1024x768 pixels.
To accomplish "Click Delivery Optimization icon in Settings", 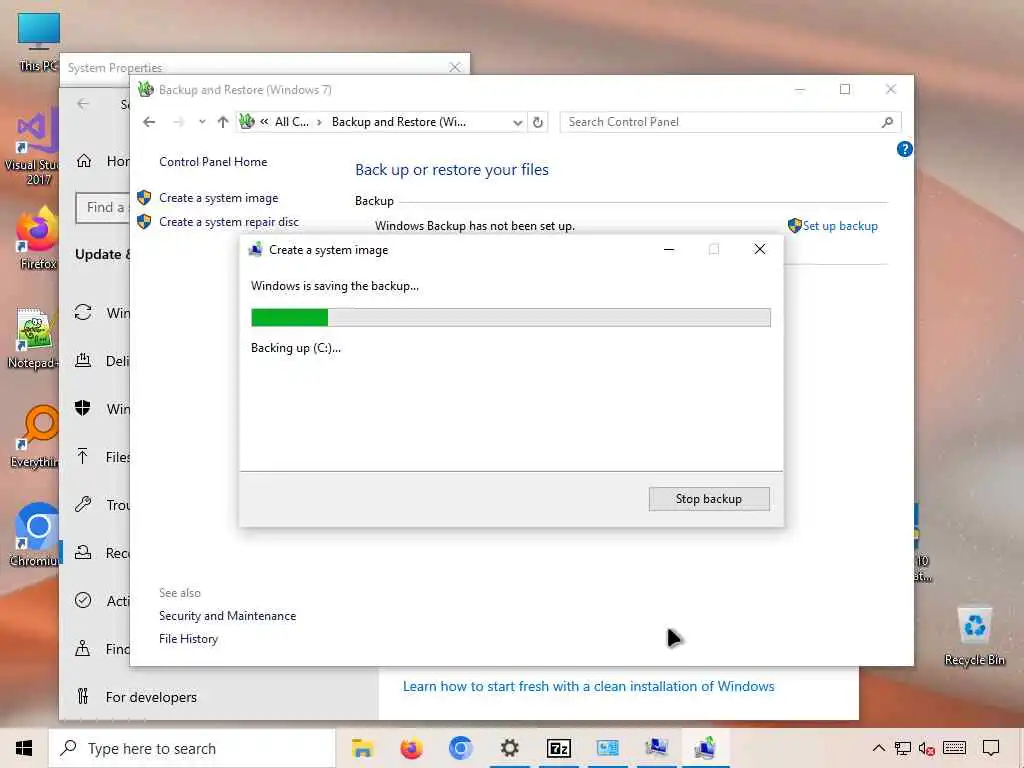I will click(83, 360).
